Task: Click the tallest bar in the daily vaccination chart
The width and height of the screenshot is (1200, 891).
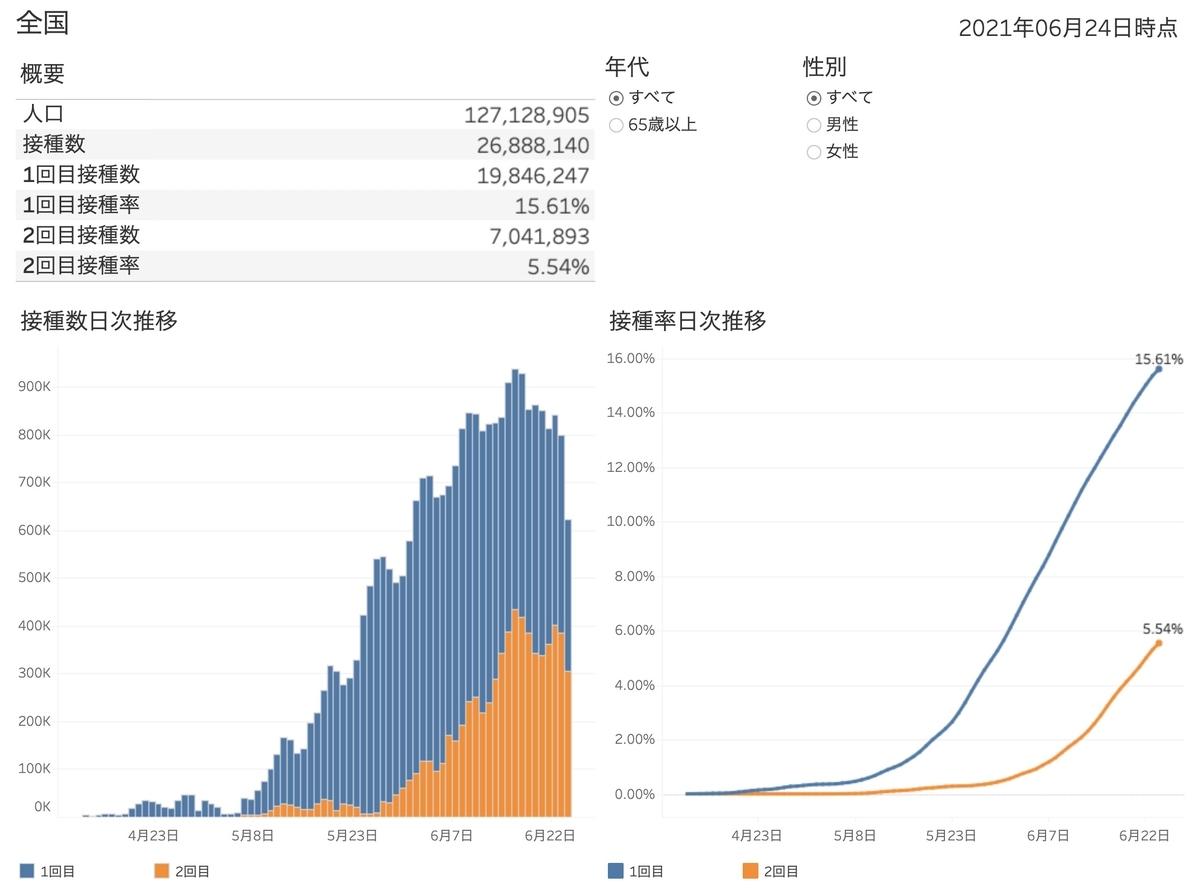Action: [x=514, y=592]
